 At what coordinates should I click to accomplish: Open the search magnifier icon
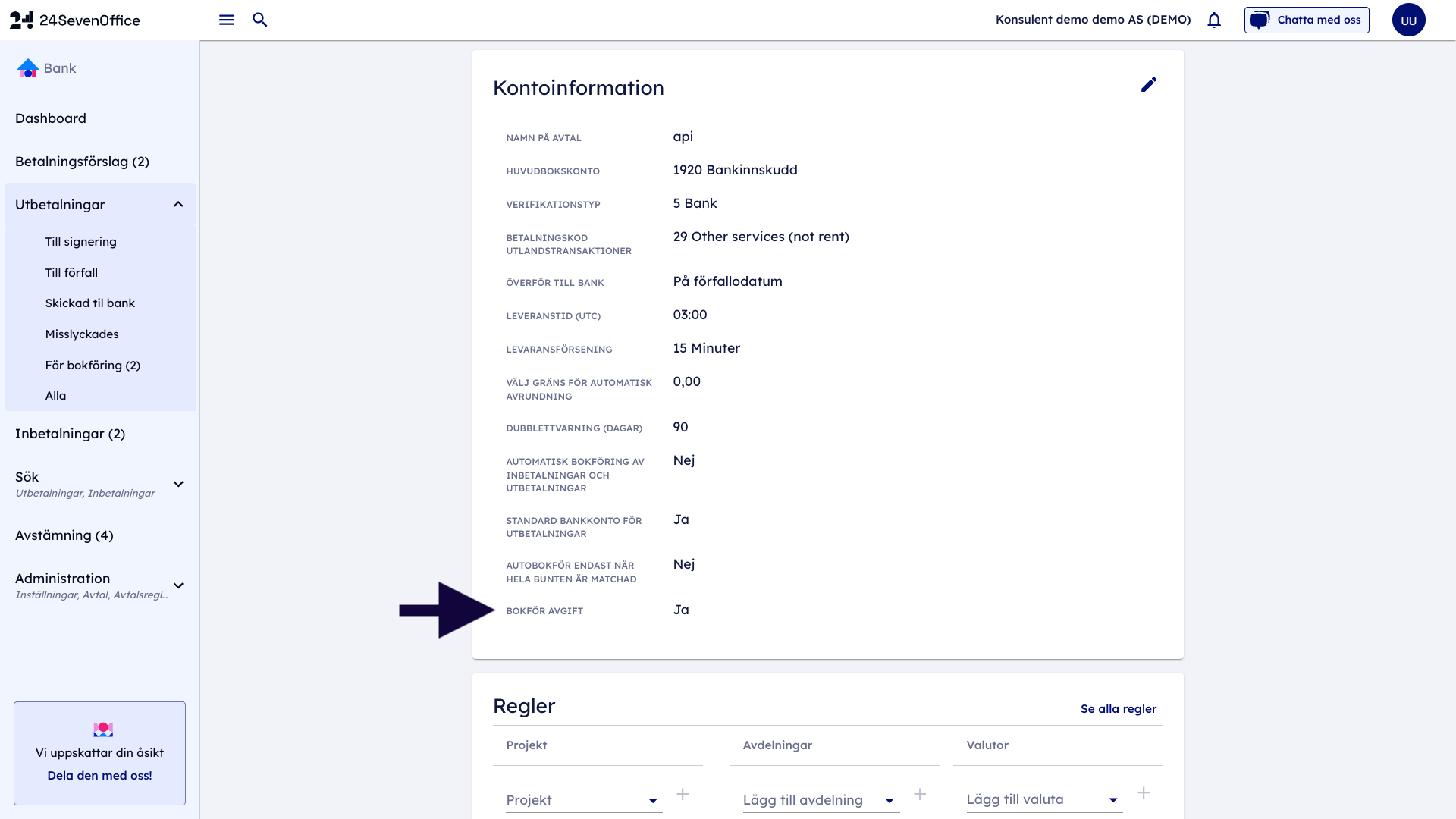point(260,20)
